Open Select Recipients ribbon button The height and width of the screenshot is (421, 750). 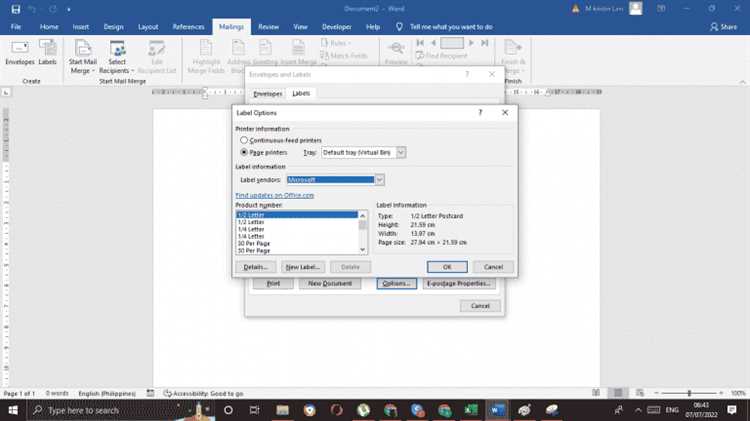[x=117, y=57]
